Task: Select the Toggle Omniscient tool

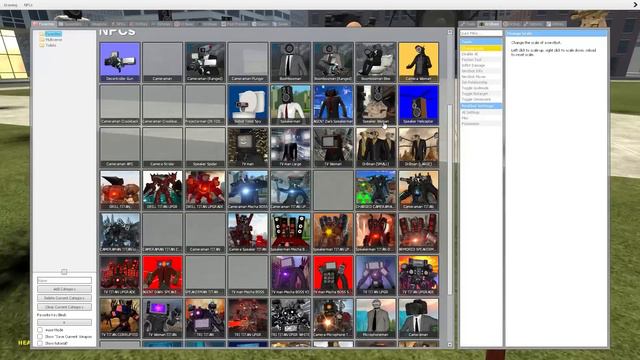Action: pos(481,99)
